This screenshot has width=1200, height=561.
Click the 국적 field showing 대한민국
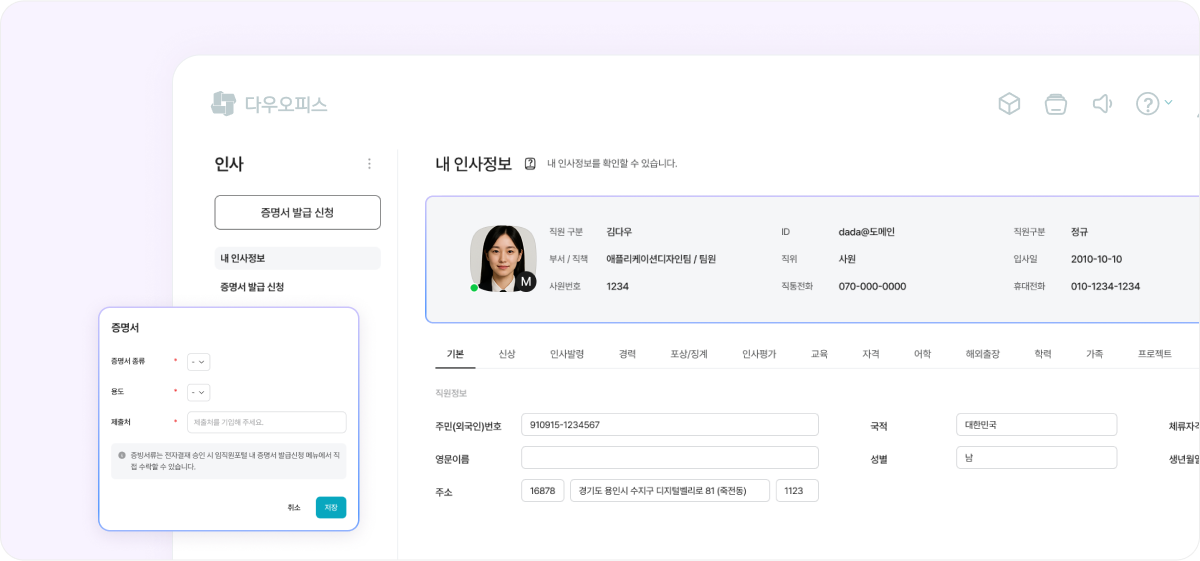(1036, 425)
